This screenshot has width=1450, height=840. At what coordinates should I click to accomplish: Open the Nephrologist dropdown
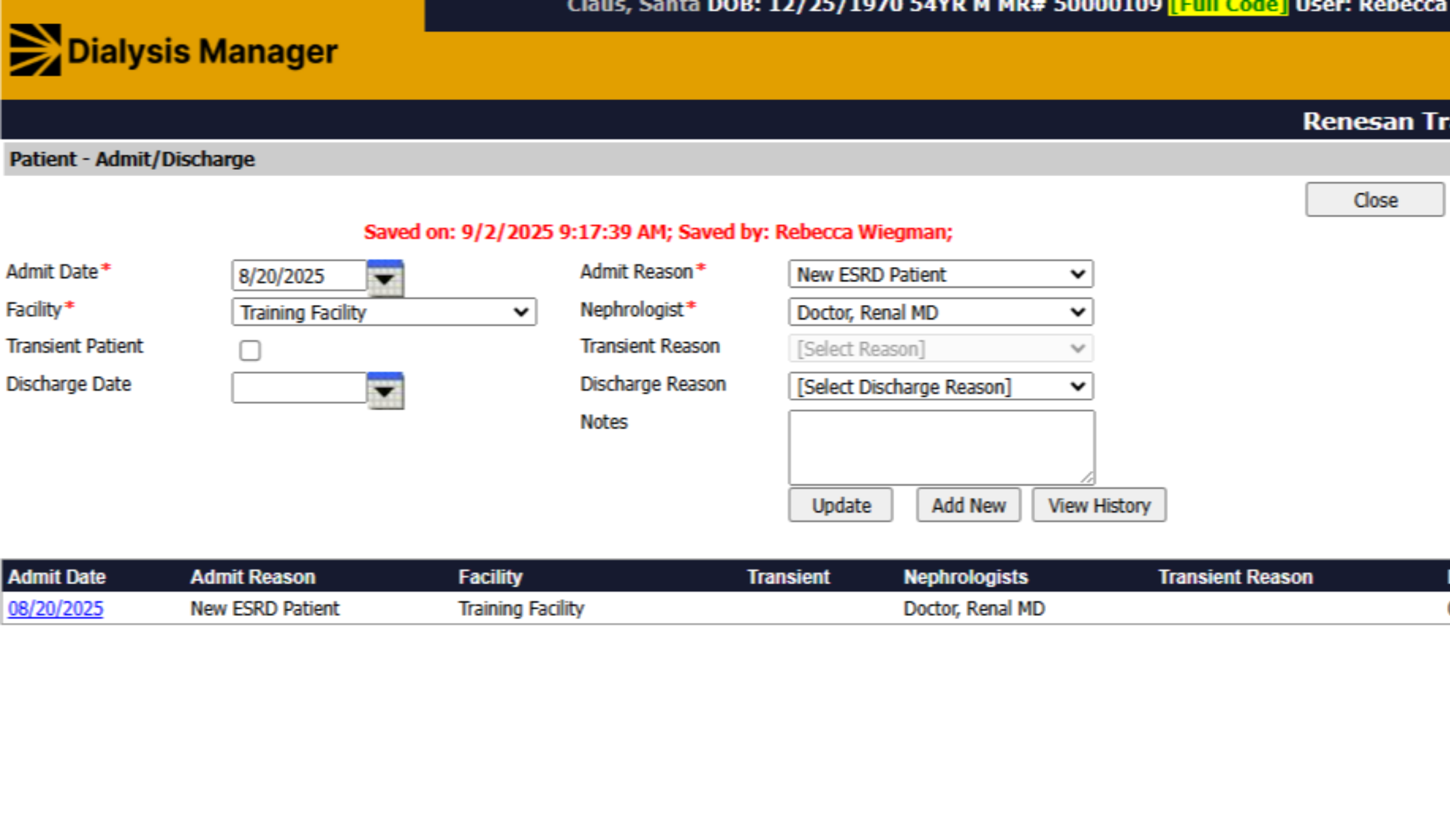click(940, 312)
